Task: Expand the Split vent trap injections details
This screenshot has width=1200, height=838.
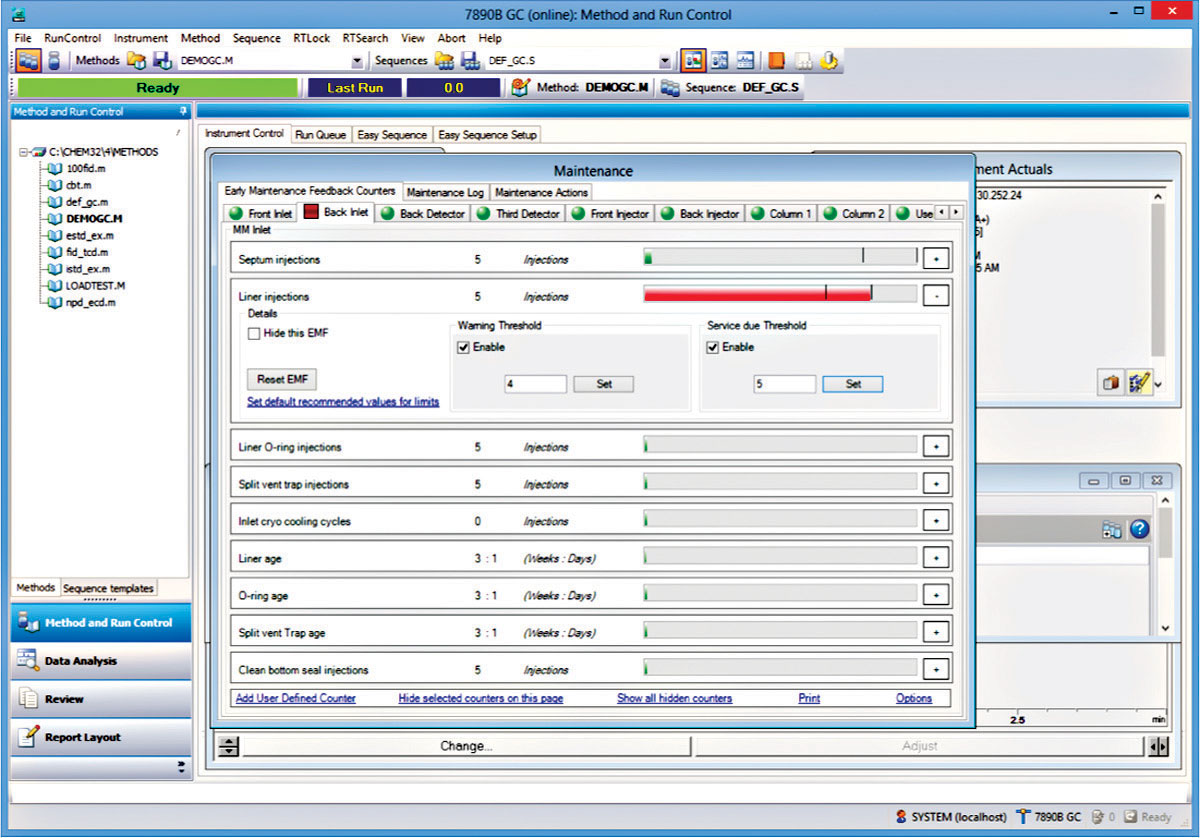Action: click(936, 484)
